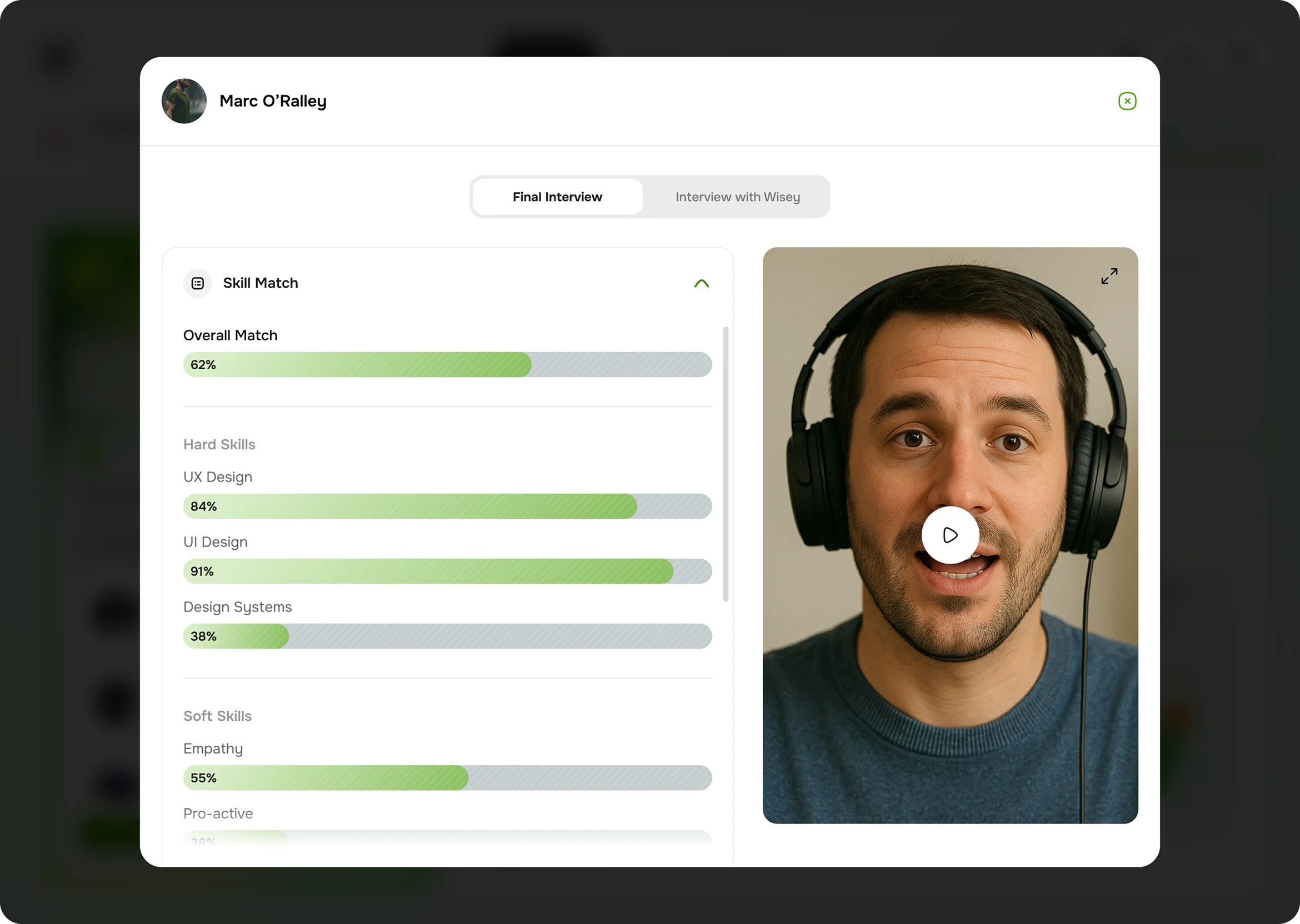Click the Skill Match list icon
This screenshot has height=924, width=1300.
[x=198, y=283]
